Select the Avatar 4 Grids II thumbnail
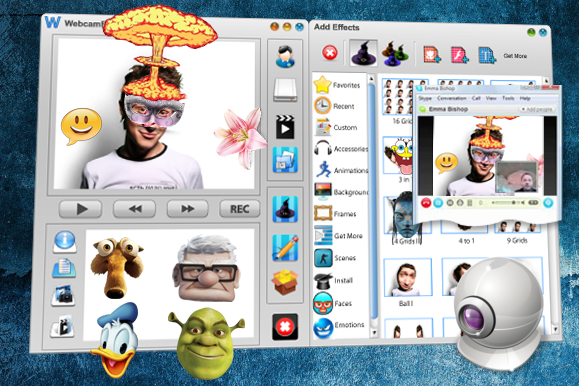 click(x=406, y=216)
